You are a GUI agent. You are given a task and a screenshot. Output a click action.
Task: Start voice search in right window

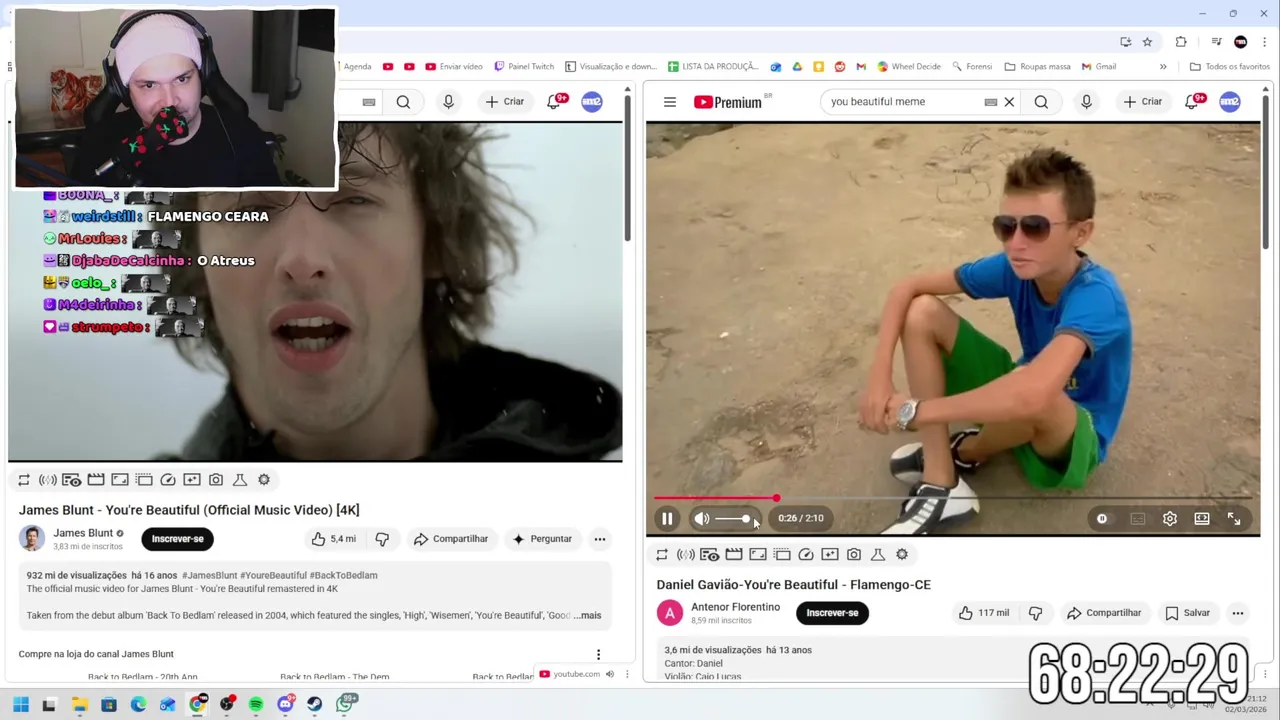coord(1086,102)
